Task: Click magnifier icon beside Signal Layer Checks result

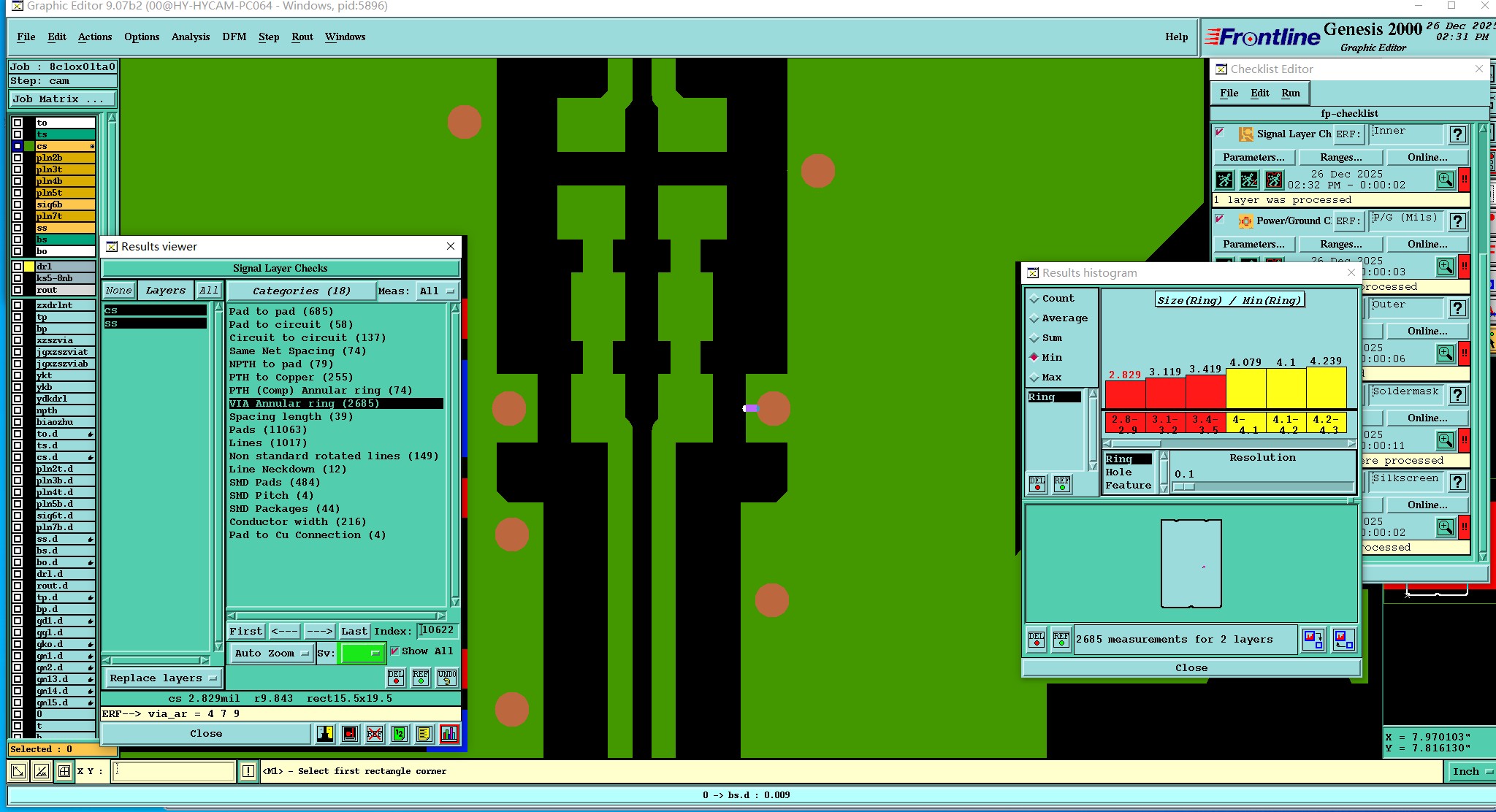Action: click(1445, 180)
